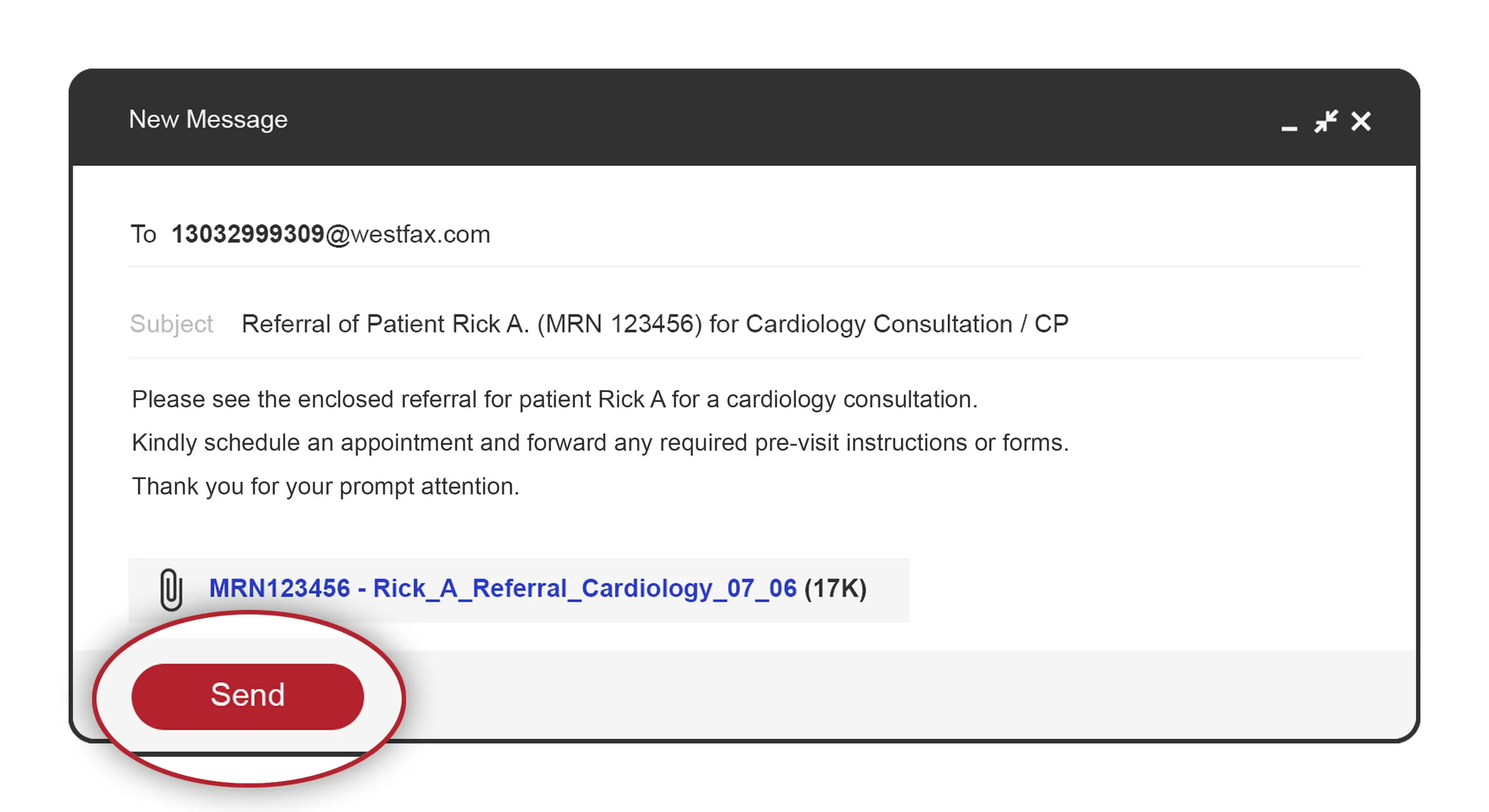Viewport: 1489px width, 812px height.
Task: Click the "New Message" window title
Action: pos(208,119)
